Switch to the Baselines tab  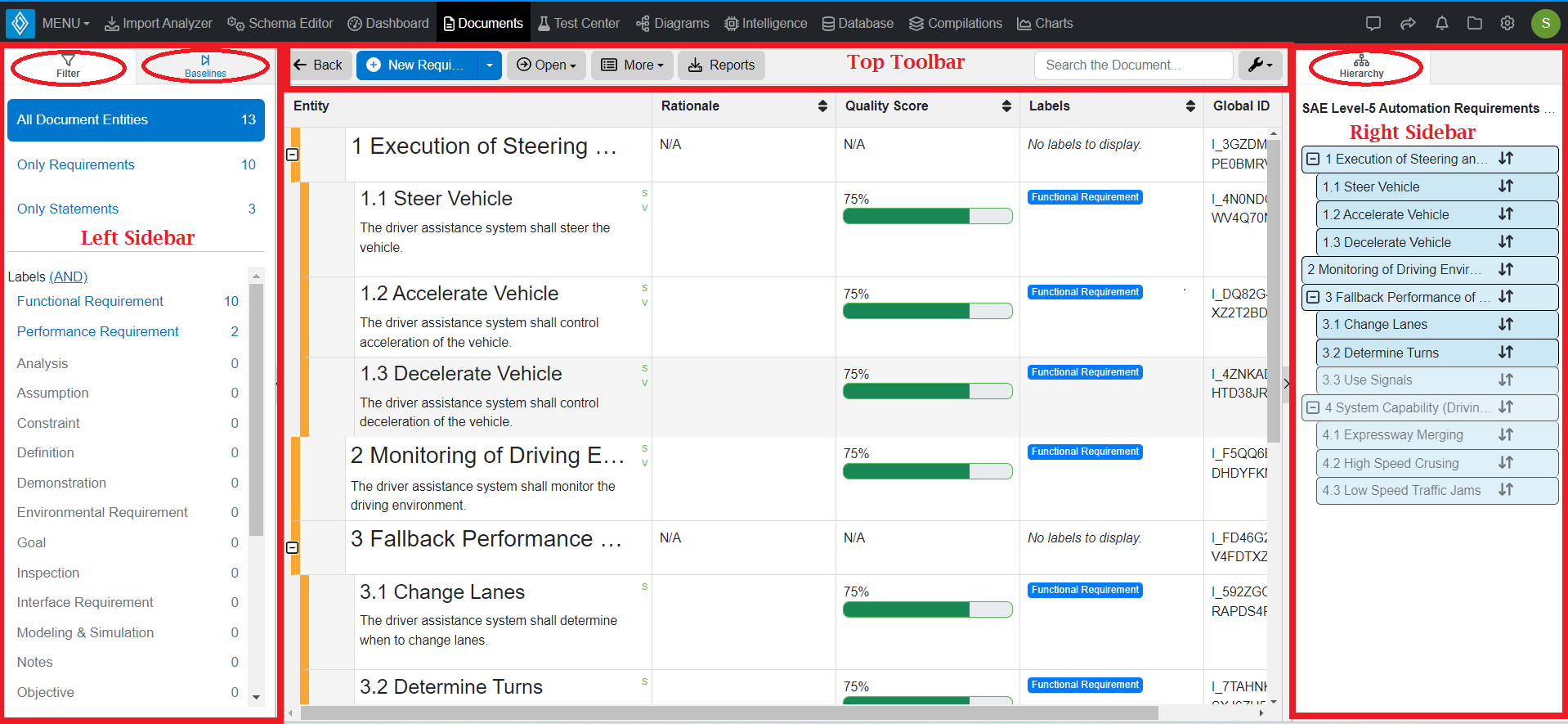205,66
